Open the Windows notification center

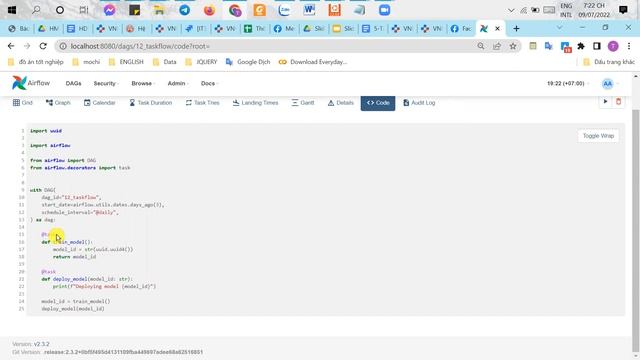click(x=623, y=10)
